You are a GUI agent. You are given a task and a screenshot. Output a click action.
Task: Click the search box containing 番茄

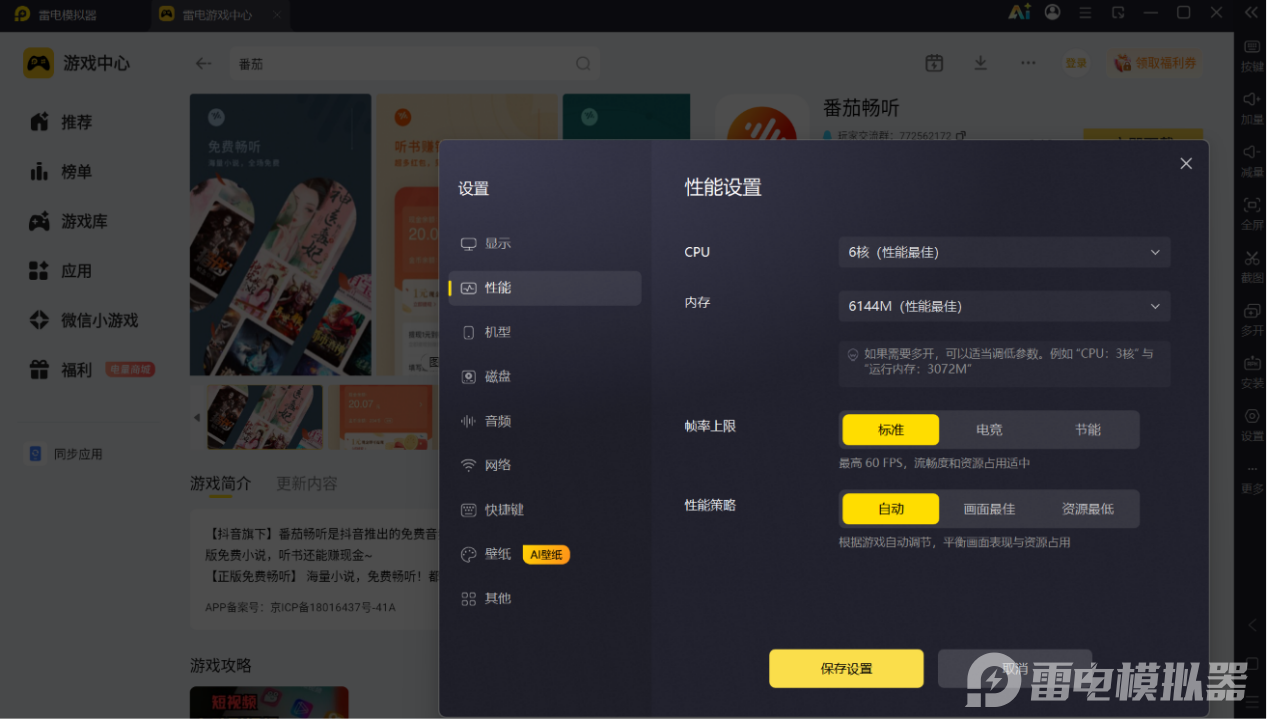414,63
